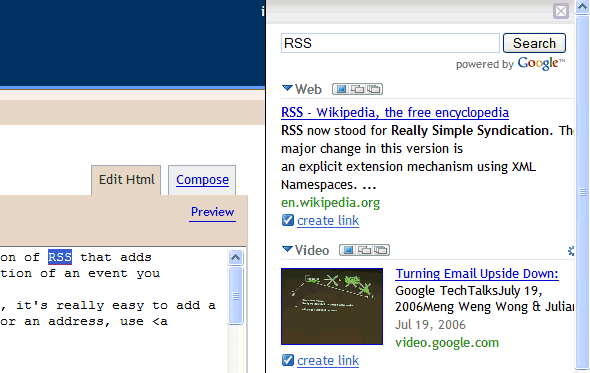Click the Search button
Image resolution: width=590 pixels, height=373 pixels.
click(534, 43)
